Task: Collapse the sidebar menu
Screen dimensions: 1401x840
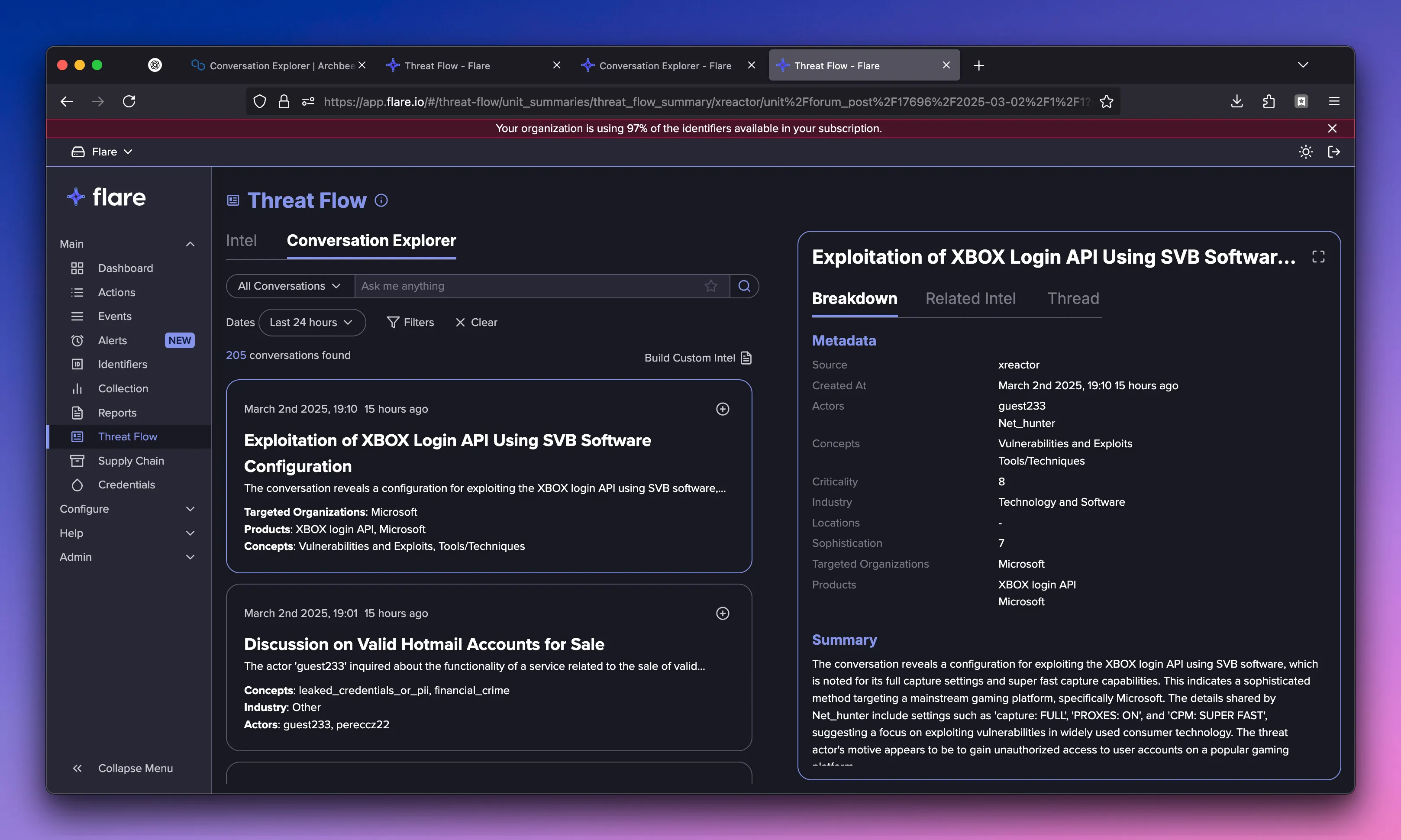Action: click(123, 768)
